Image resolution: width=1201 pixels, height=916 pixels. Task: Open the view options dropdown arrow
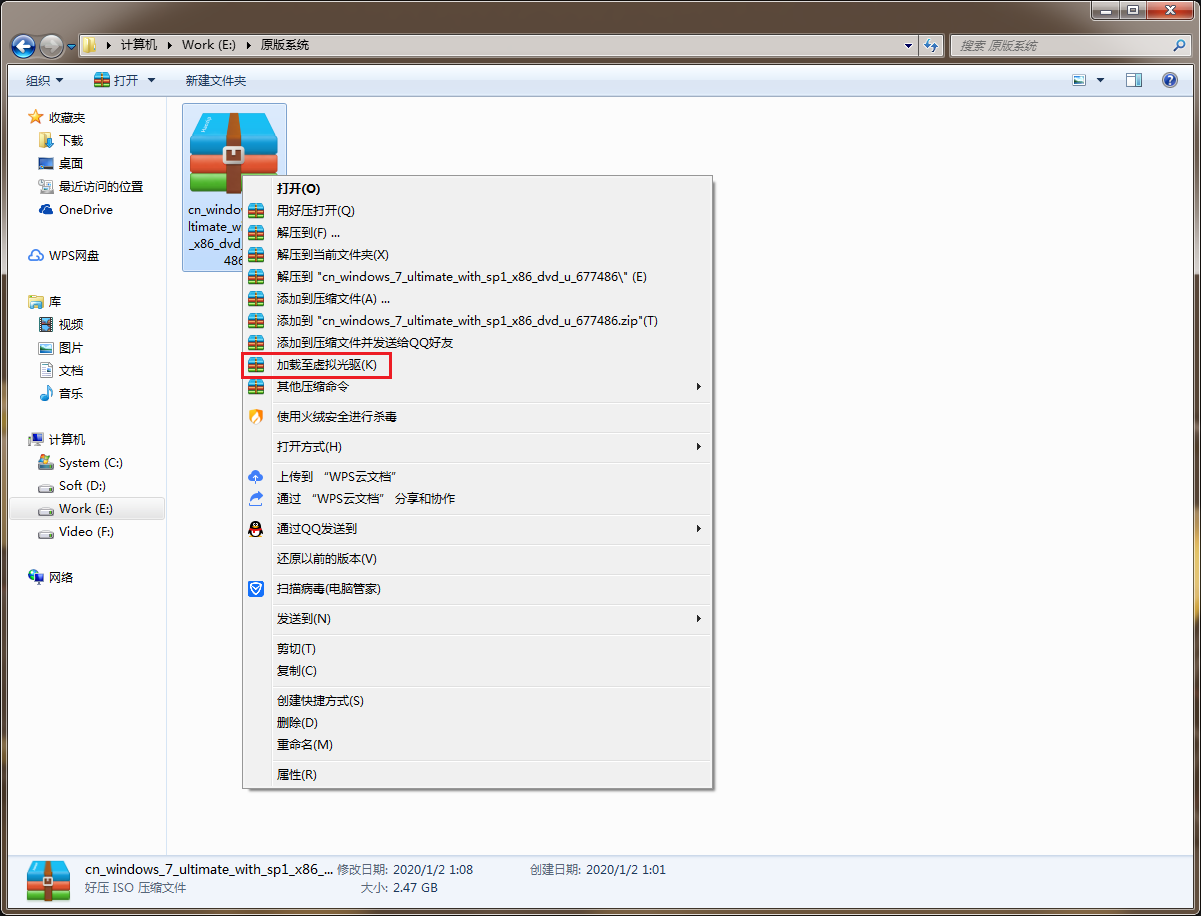(x=1101, y=80)
